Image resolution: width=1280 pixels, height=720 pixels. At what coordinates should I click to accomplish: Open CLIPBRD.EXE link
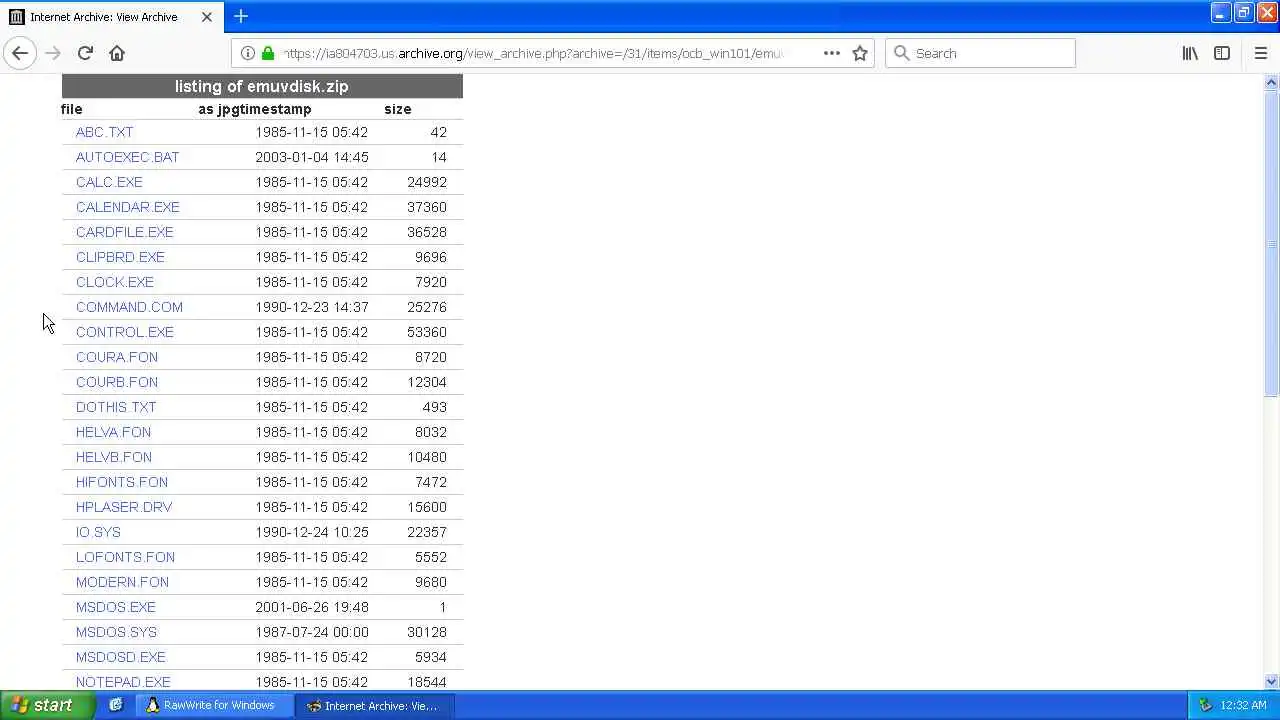click(120, 257)
